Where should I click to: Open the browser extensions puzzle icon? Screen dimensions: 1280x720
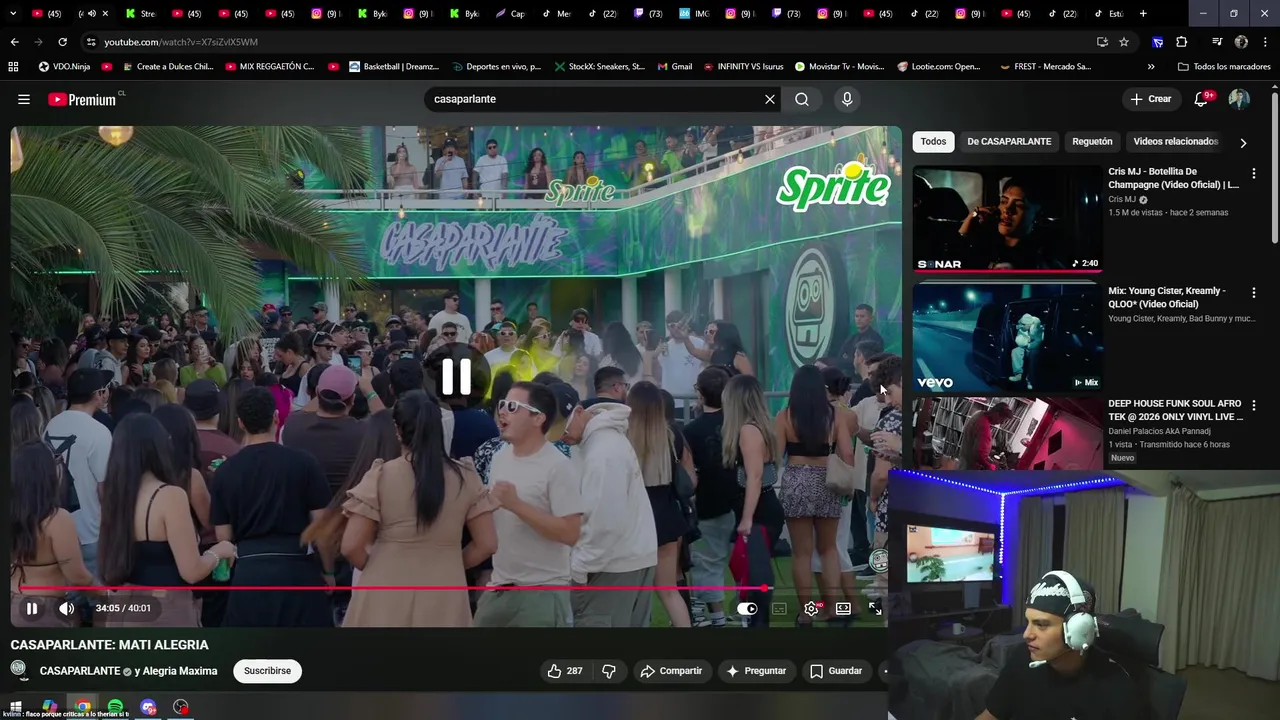point(1181,42)
